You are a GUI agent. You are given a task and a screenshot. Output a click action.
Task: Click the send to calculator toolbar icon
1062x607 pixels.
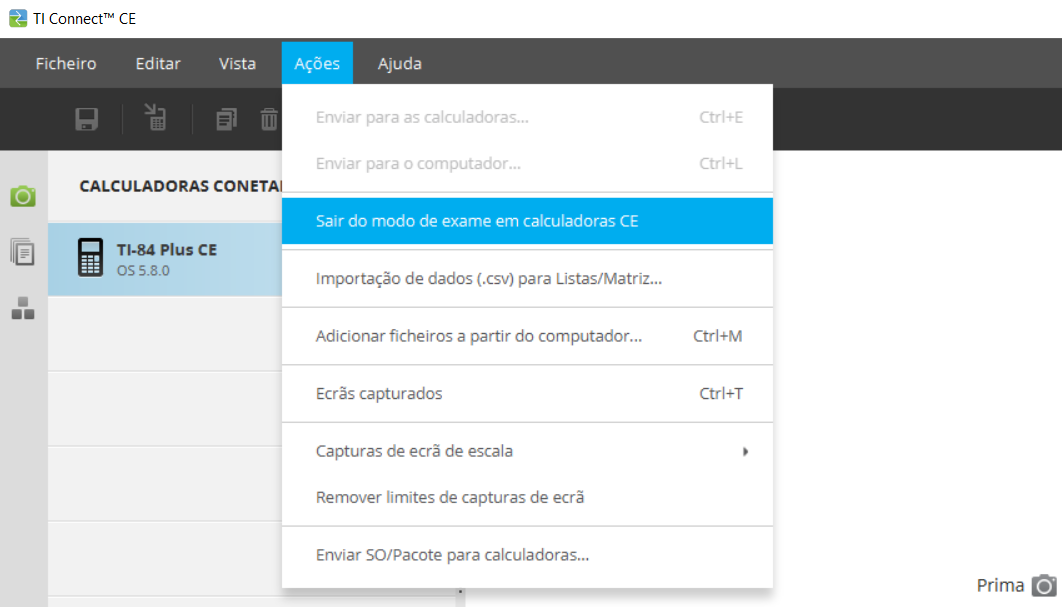coord(155,118)
